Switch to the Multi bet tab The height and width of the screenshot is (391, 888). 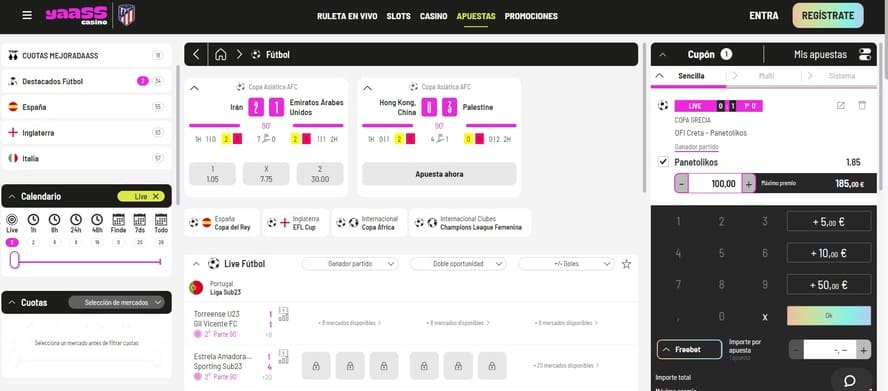click(767, 75)
